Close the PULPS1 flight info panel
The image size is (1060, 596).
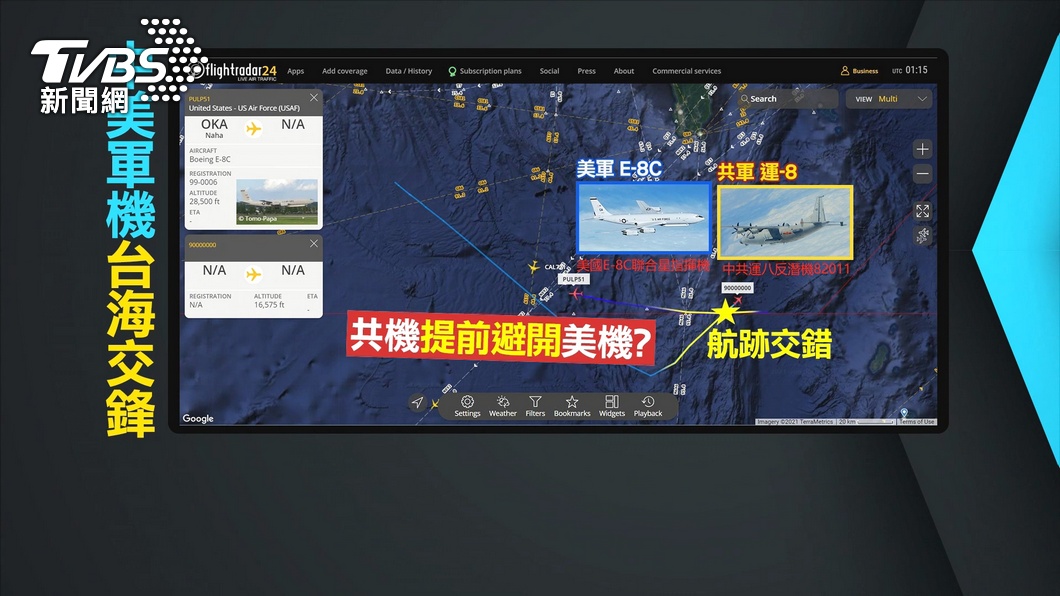[314, 98]
